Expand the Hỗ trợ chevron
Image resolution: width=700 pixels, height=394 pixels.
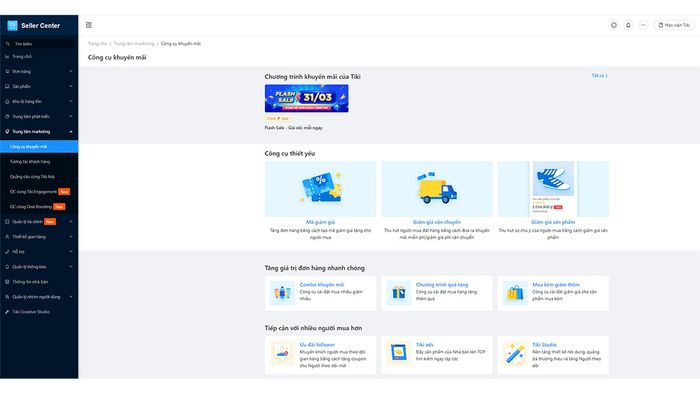coord(71,252)
